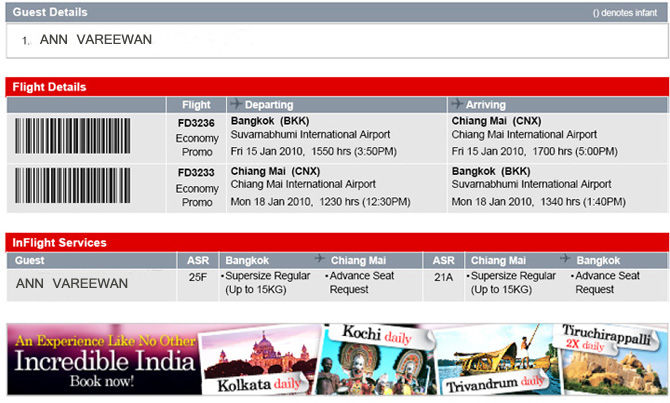The width and height of the screenshot is (670, 403).
Task: Click the InFlight Services section header
Action: (x=58, y=243)
